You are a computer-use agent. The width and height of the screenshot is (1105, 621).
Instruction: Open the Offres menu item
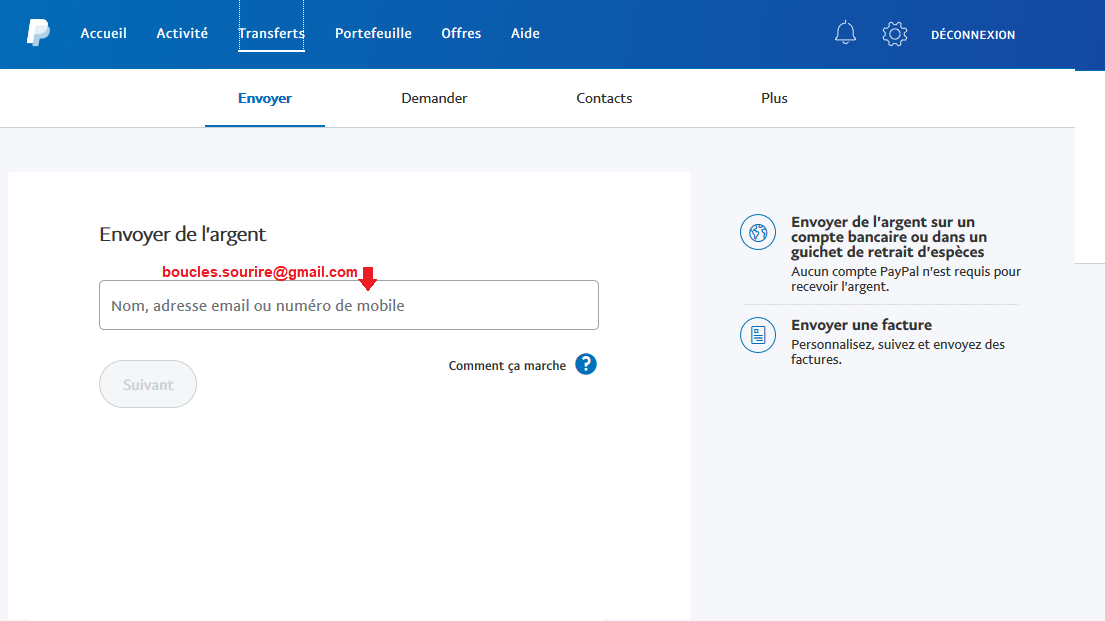[461, 33]
